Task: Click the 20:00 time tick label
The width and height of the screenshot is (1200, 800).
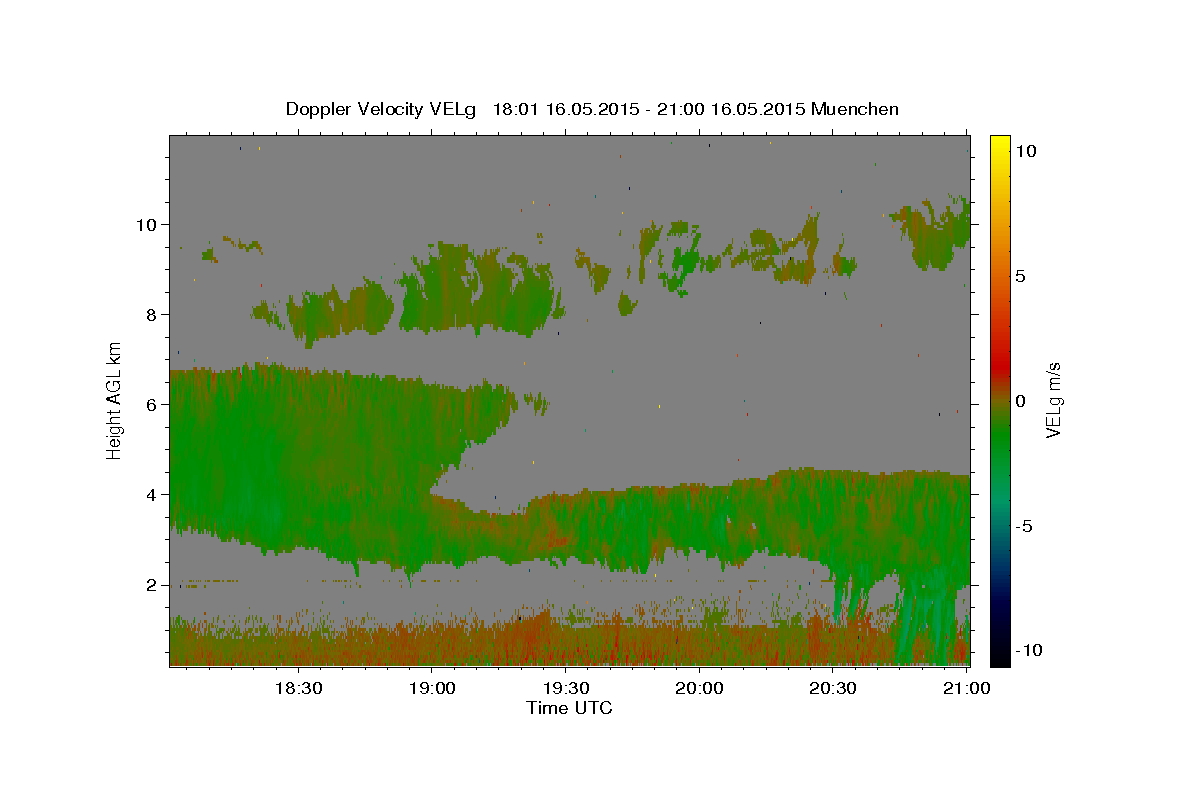Action: [x=699, y=689]
